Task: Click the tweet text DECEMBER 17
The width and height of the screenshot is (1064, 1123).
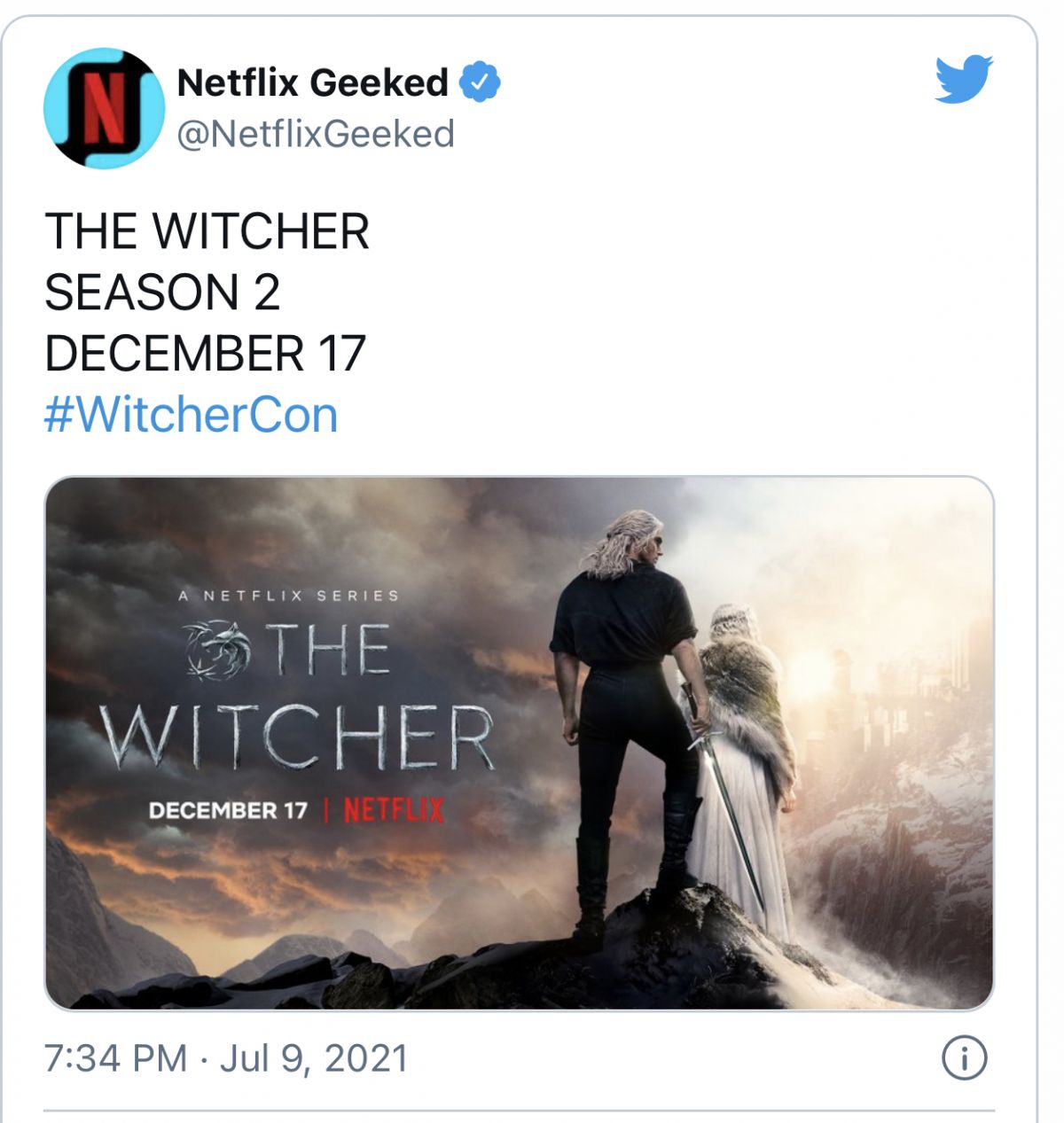Action: (205, 354)
